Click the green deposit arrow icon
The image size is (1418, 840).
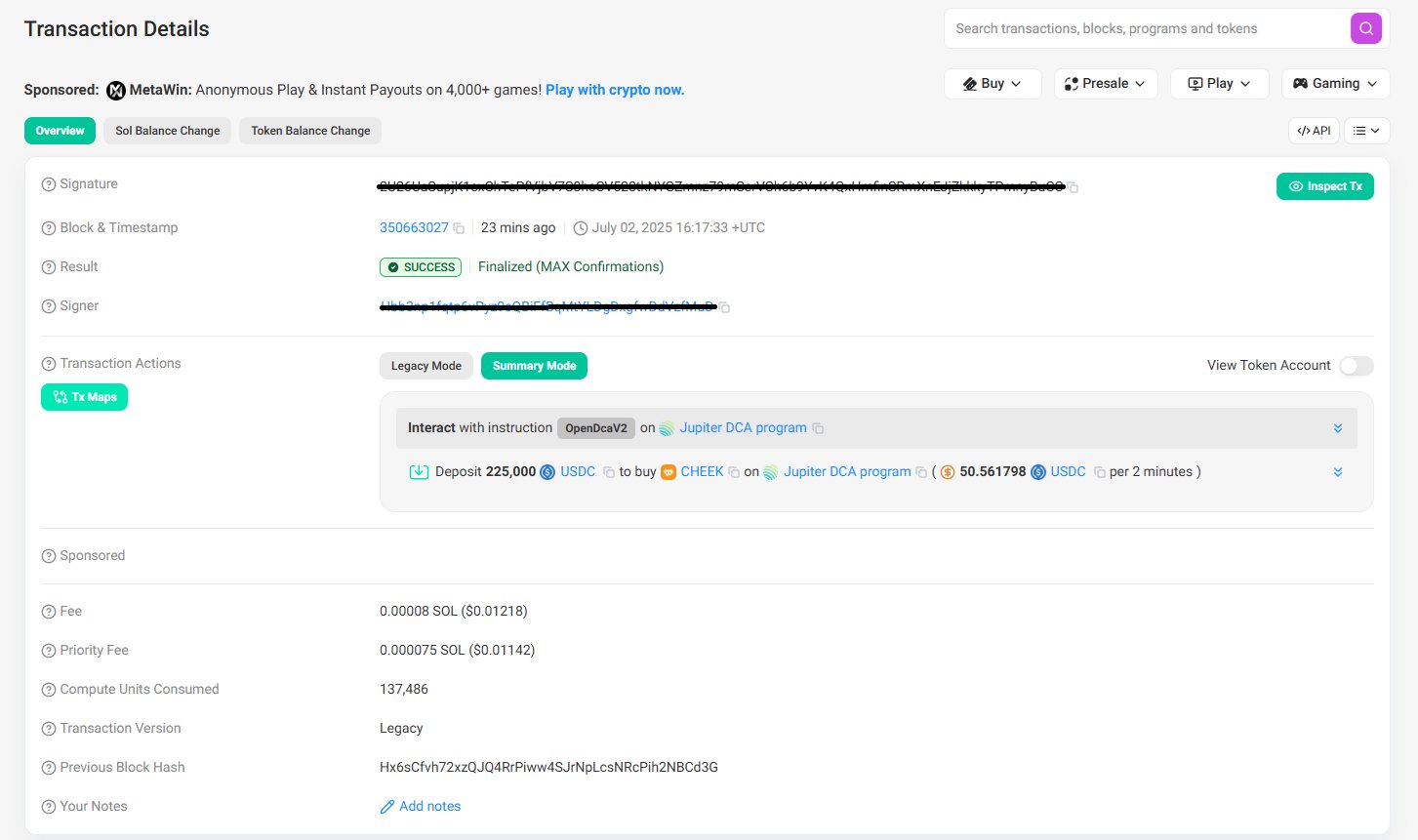[x=419, y=472]
